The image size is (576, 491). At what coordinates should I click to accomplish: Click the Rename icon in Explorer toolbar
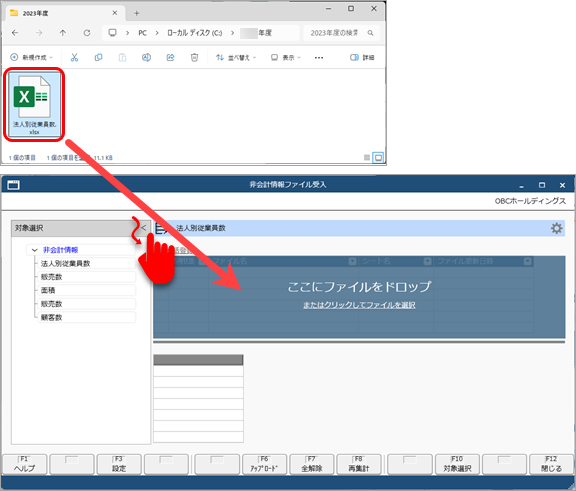coord(146,57)
